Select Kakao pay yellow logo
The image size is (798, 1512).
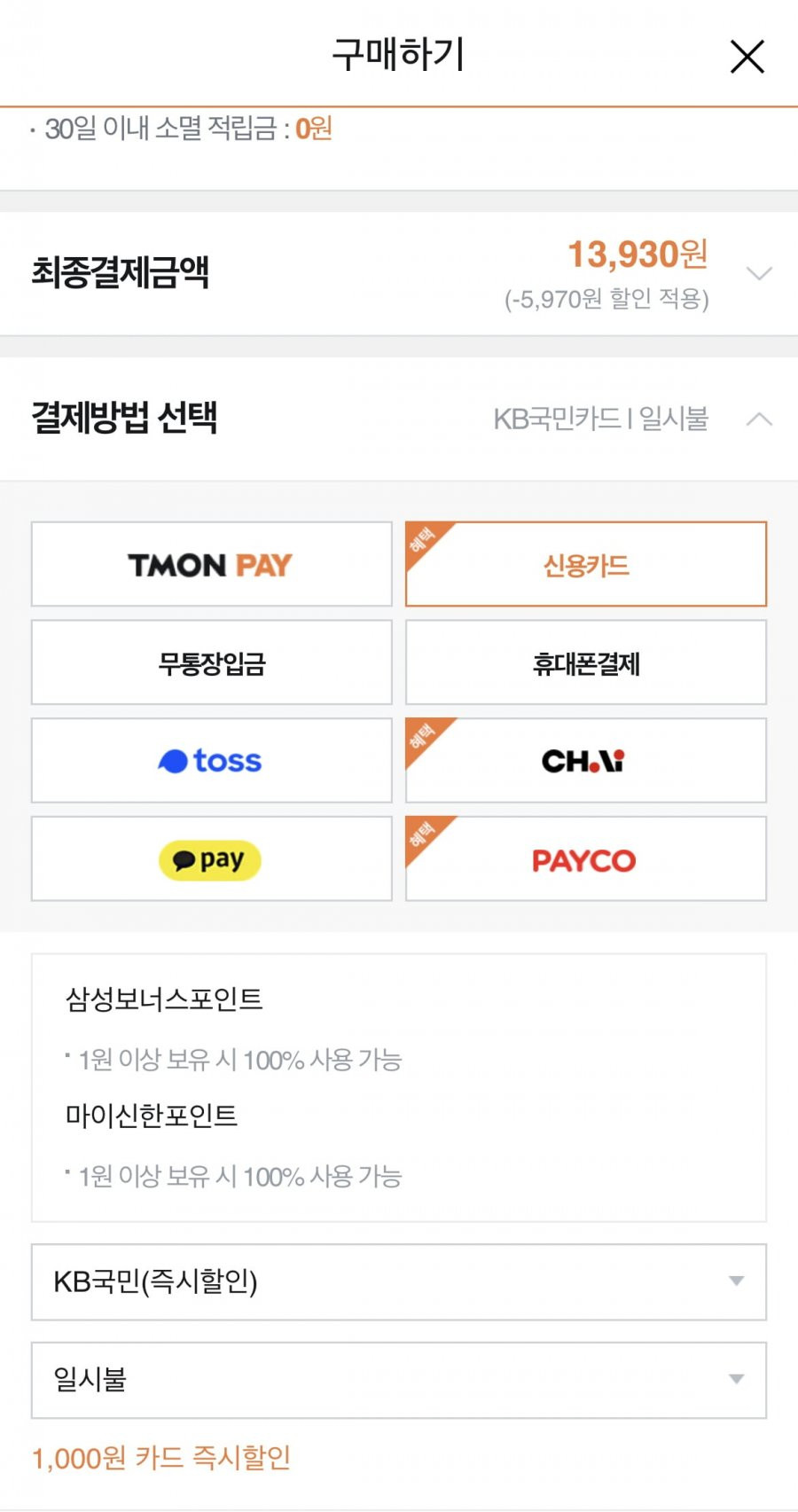coord(212,859)
